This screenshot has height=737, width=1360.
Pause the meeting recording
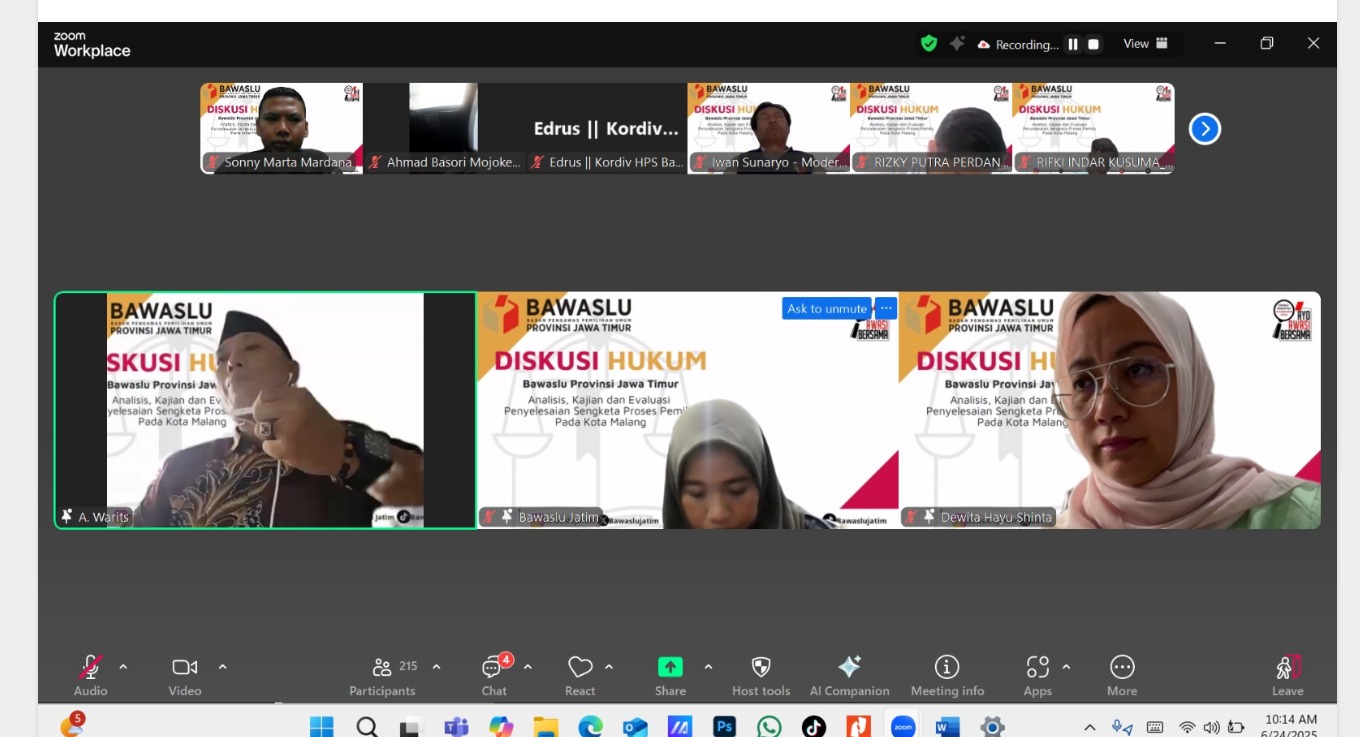pos(1073,44)
